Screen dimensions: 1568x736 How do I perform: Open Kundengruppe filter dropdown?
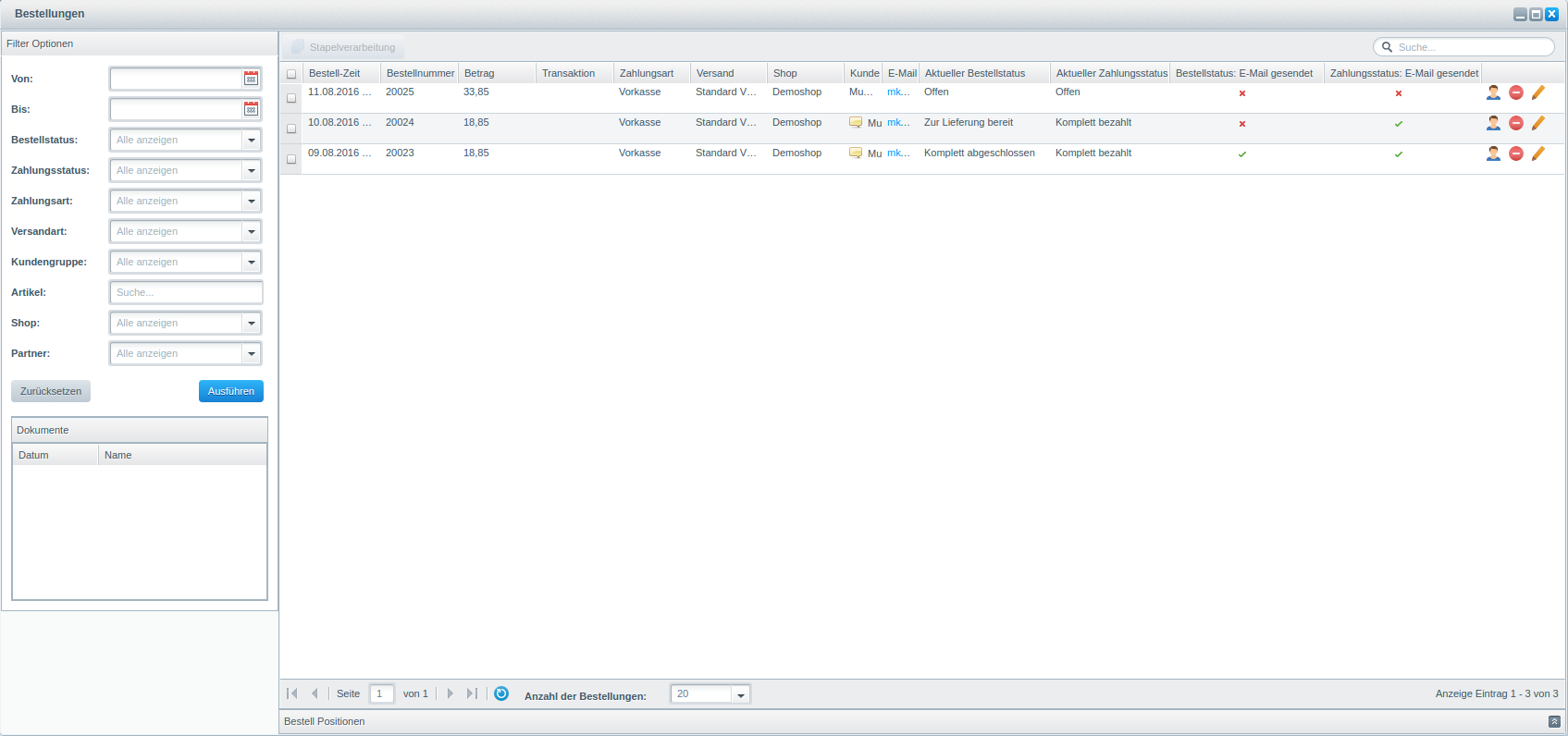(x=251, y=262)
